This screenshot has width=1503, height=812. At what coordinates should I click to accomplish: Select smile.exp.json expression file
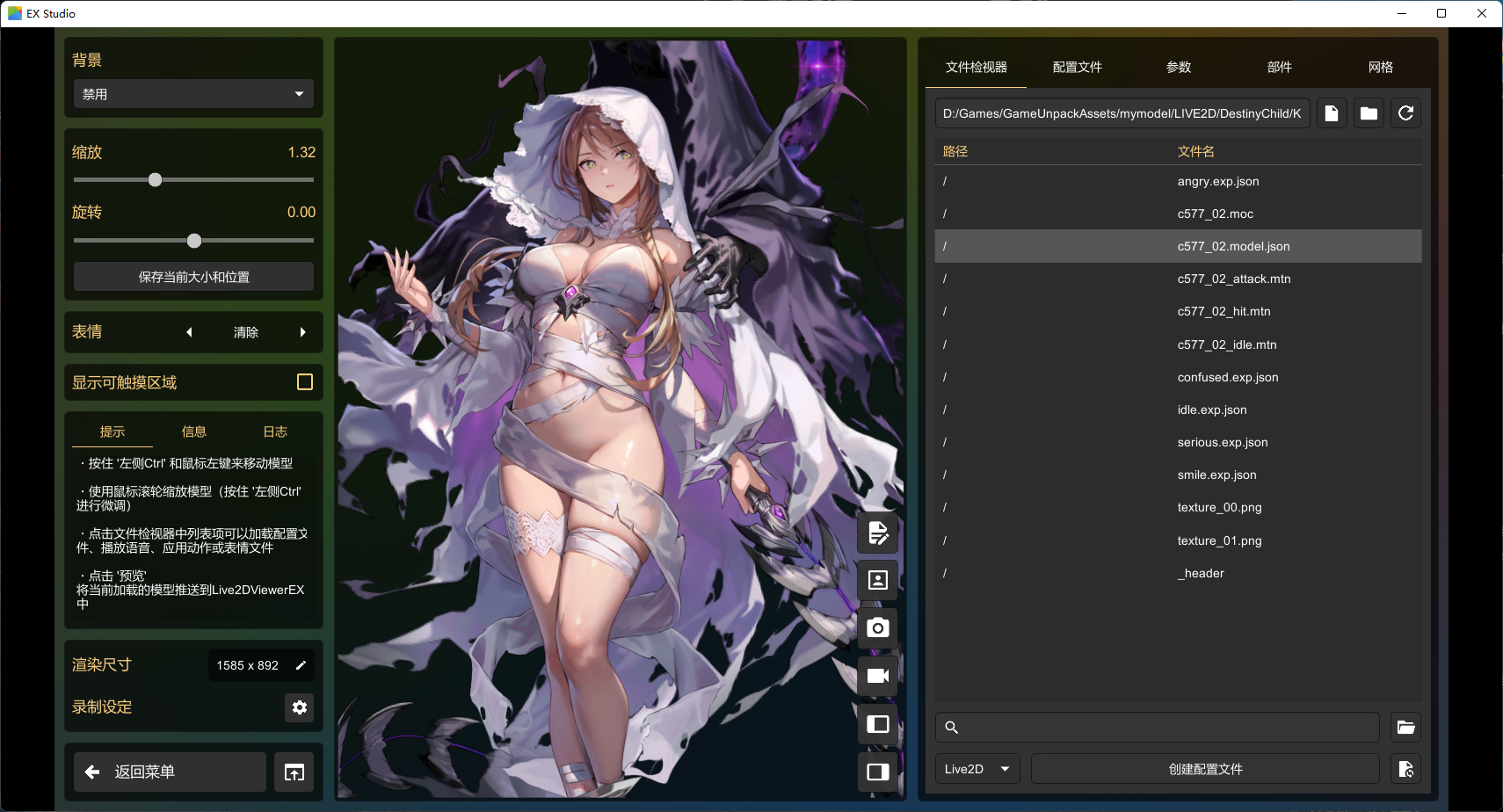click(x=1178, y=475)
